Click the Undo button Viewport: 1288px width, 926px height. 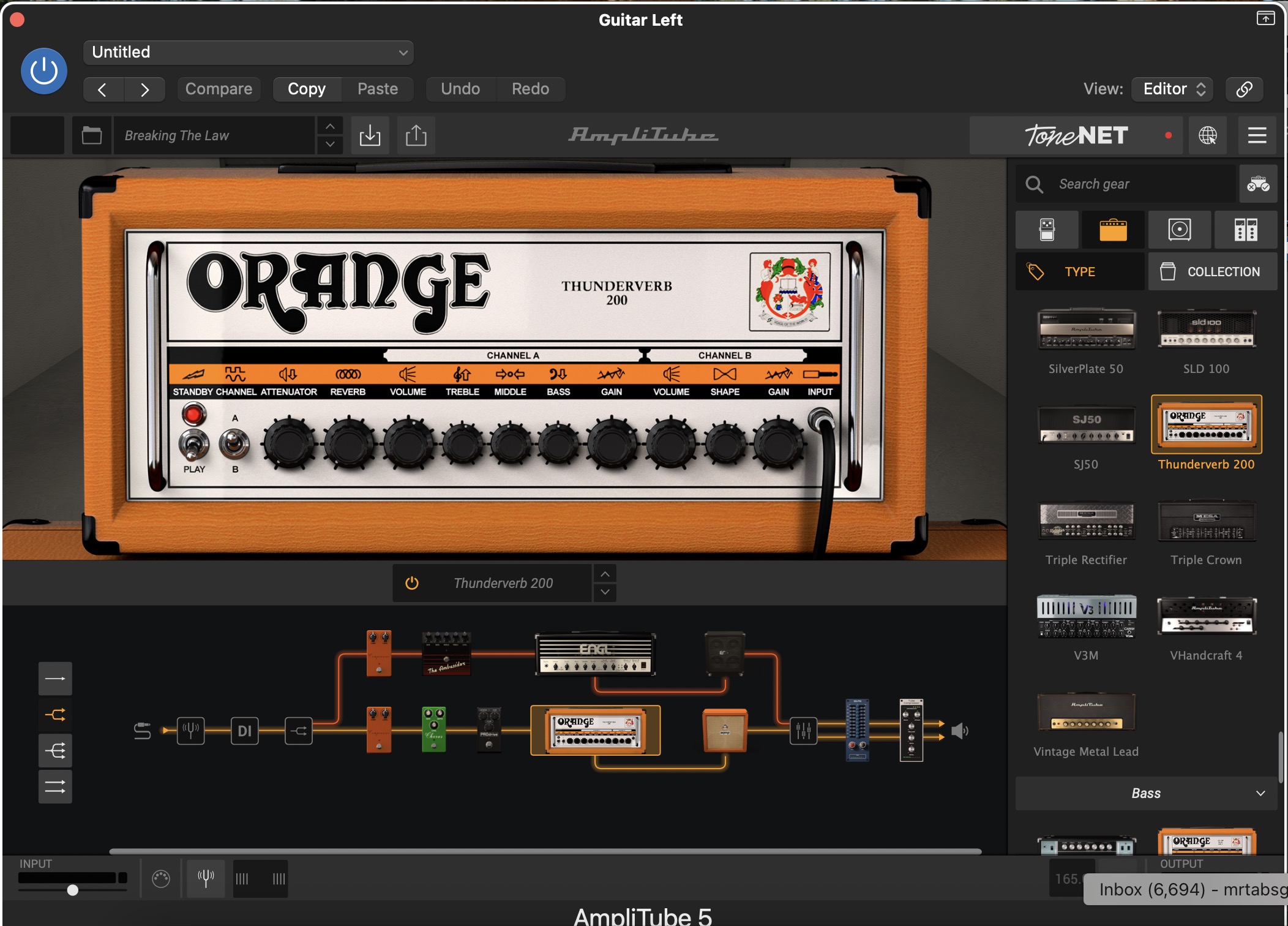click(460, 89)
